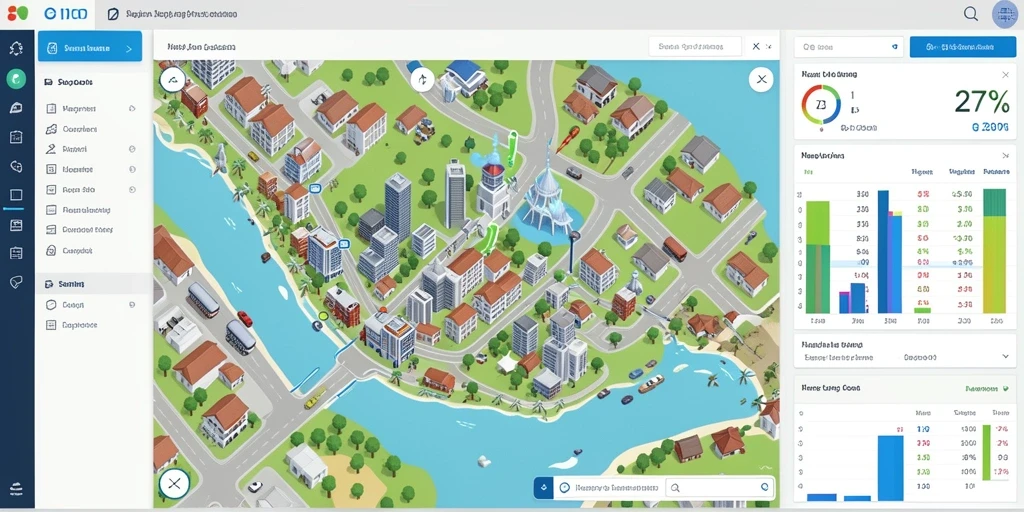Click the round X button at map bottom-left
Viewport: 1024px width, 512px height.
coord(174,484)
